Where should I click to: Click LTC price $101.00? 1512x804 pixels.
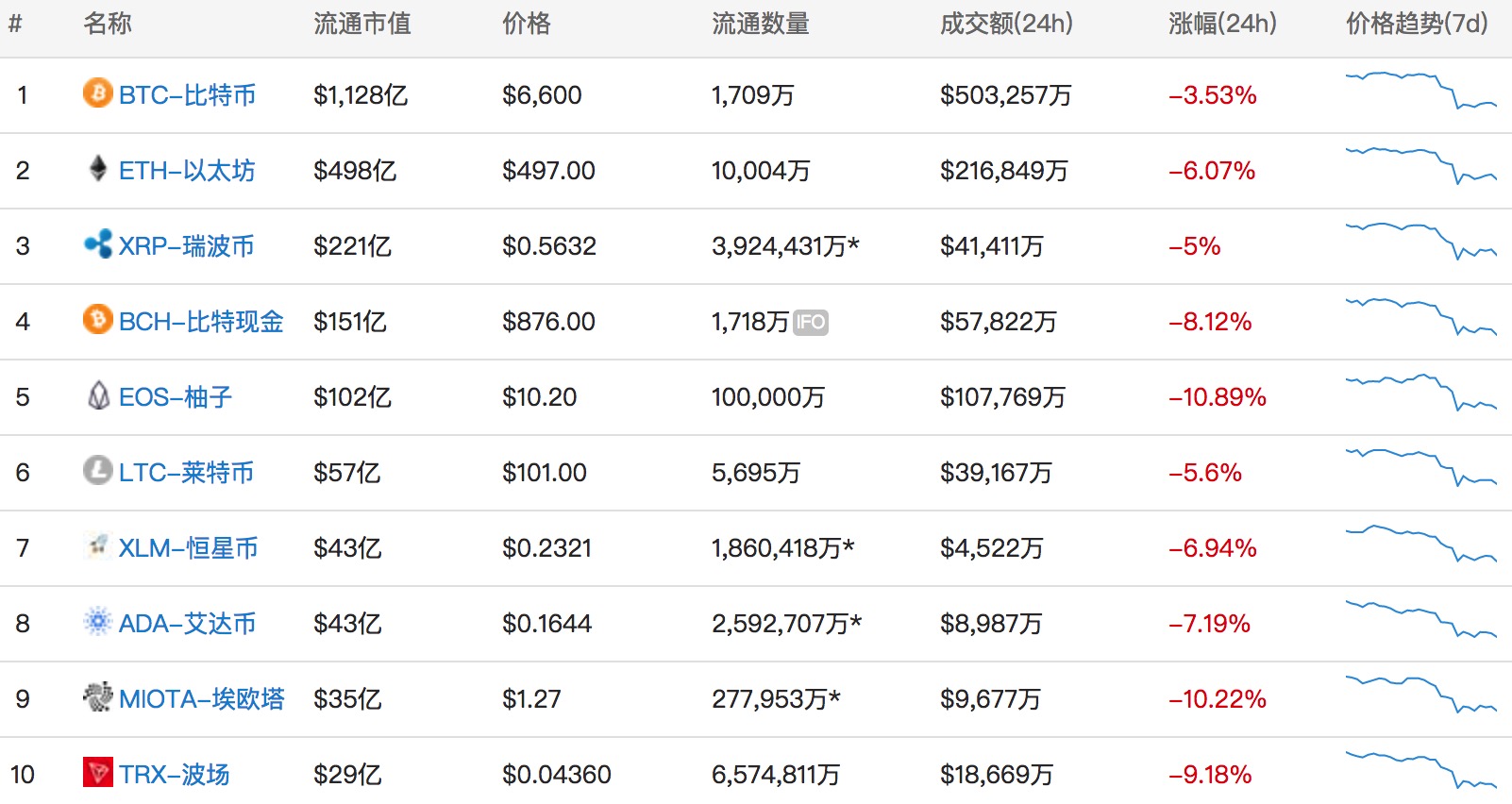(545, 473)
